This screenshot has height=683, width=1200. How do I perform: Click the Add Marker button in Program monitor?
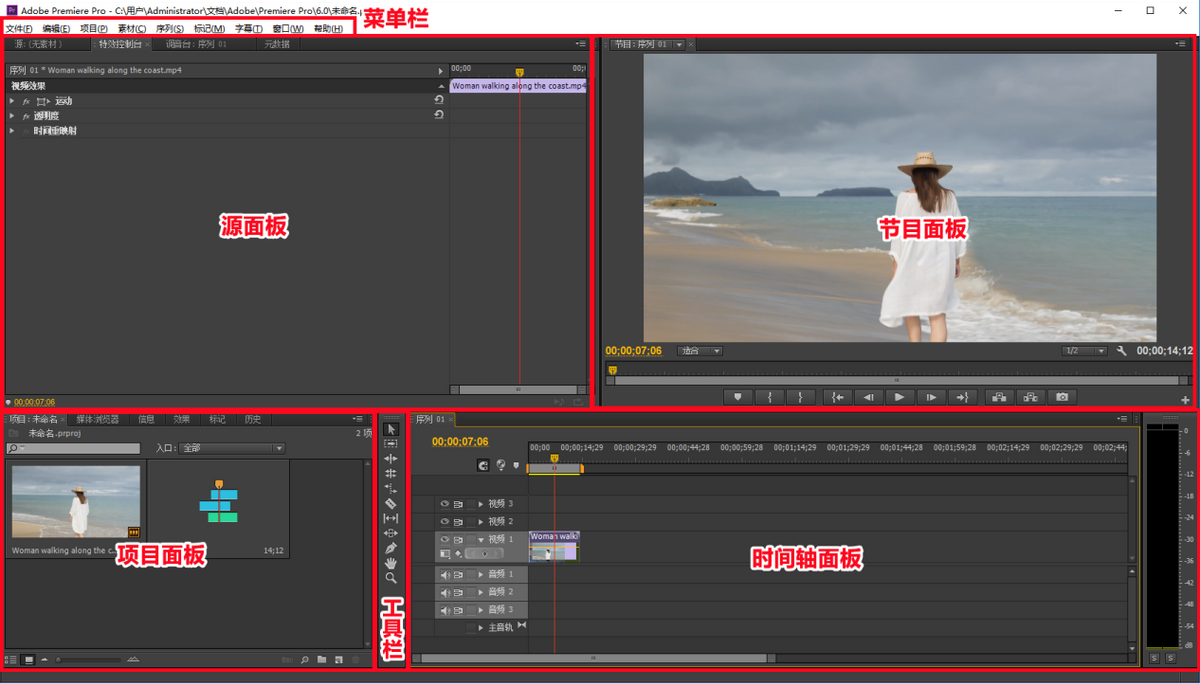coord(738,397)
